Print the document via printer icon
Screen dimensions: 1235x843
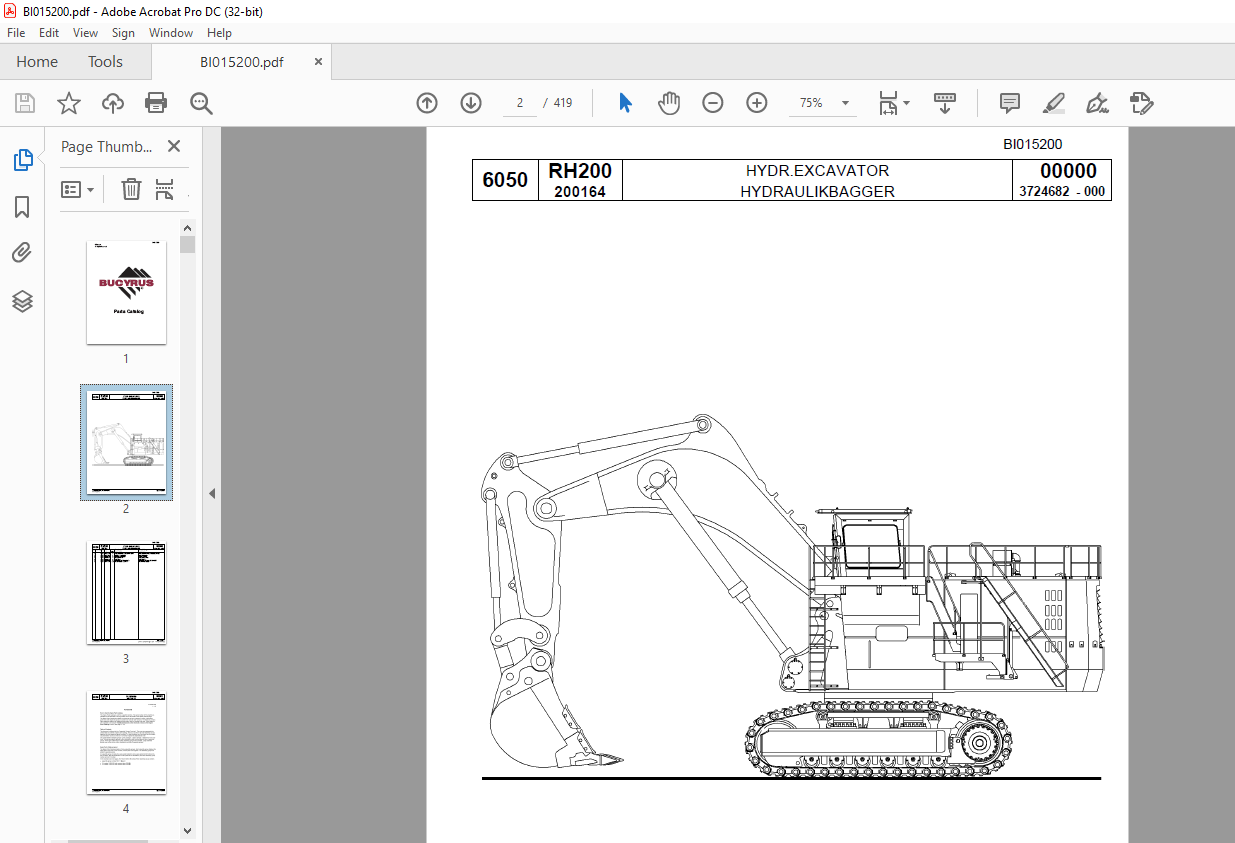[156, 103]
